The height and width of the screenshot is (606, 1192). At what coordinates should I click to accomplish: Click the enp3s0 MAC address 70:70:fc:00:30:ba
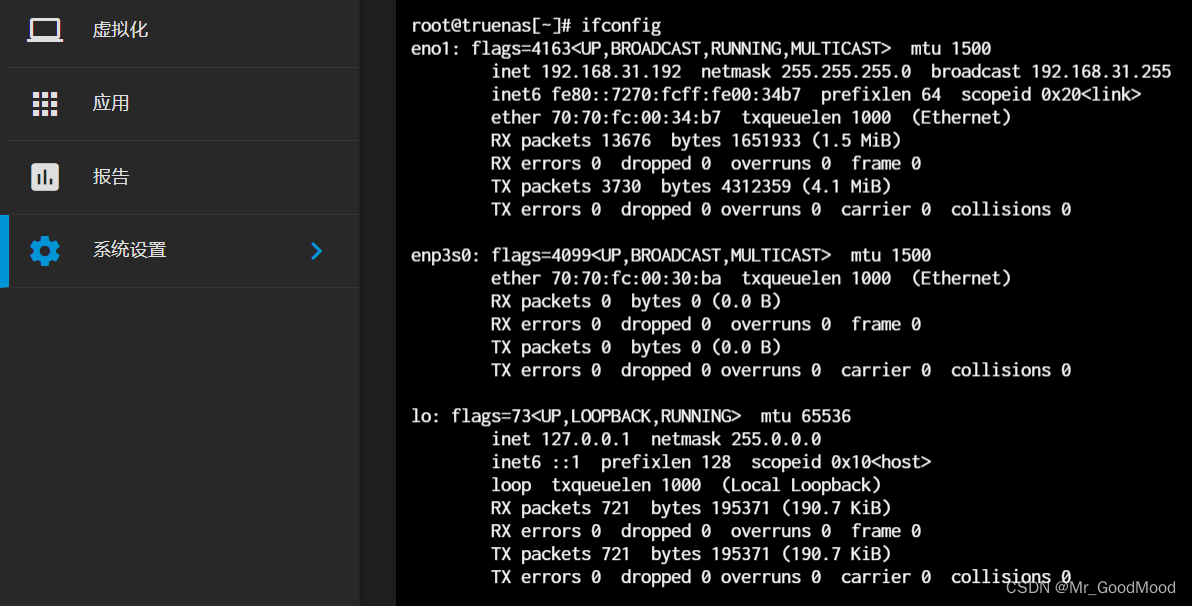(631, 278)
